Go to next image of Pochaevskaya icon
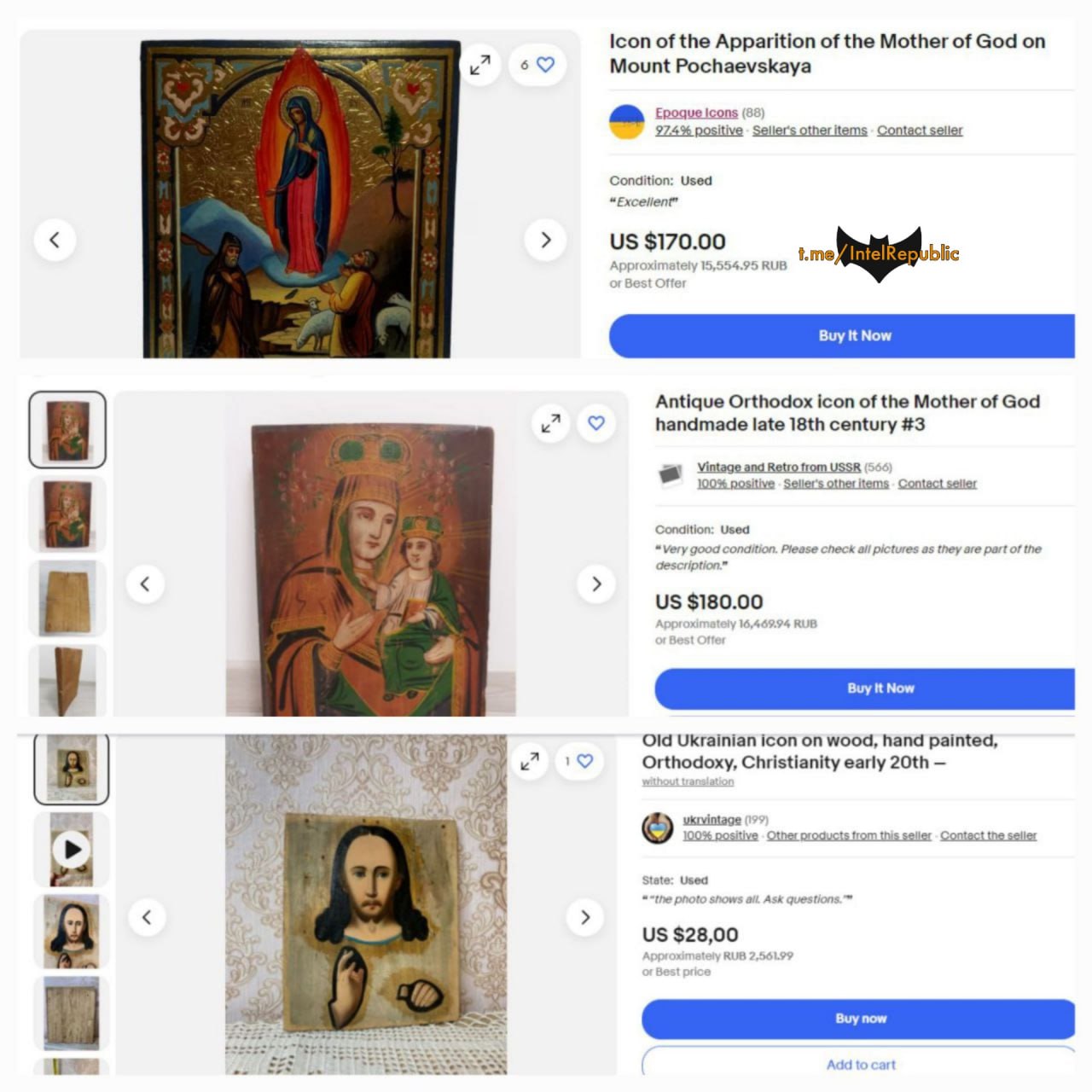The height and width of the screenshot is (1092, 1092). pyautogui.click(x=546, y=240)
